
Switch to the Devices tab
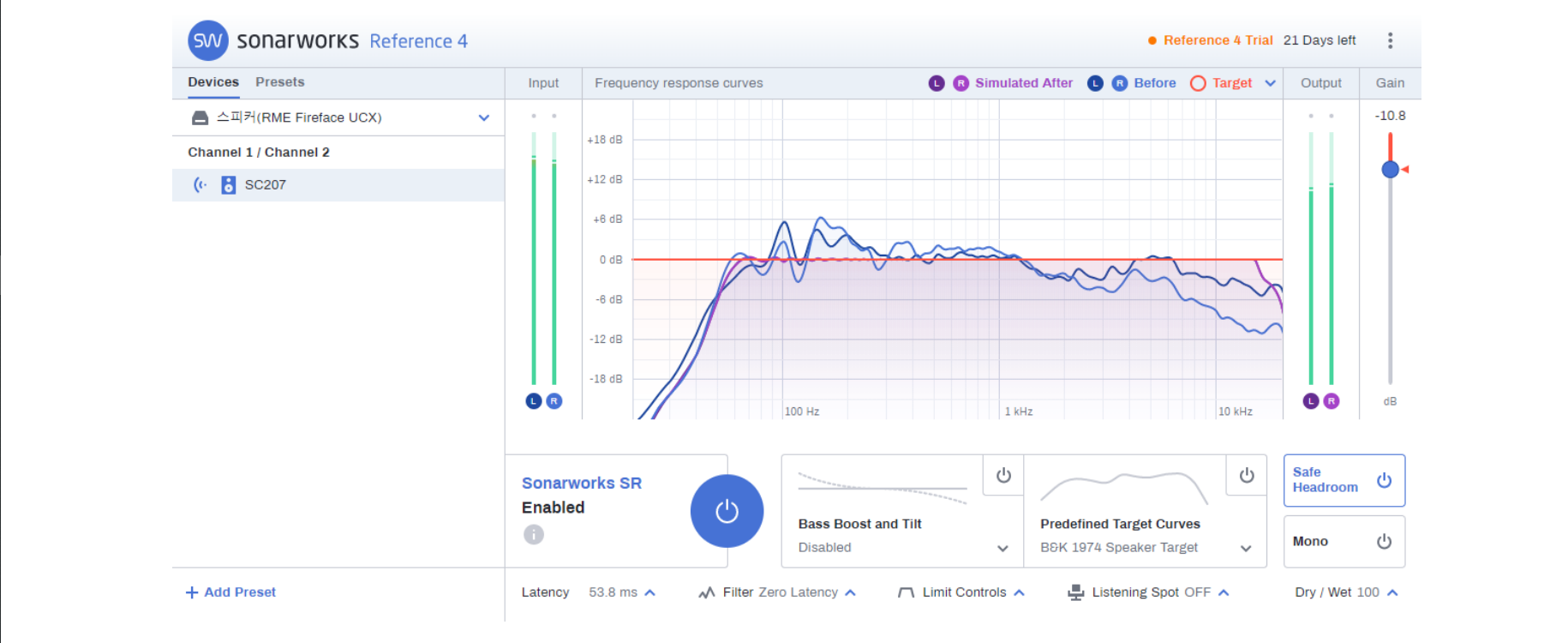pyautogui.click(x=213, y=82)
